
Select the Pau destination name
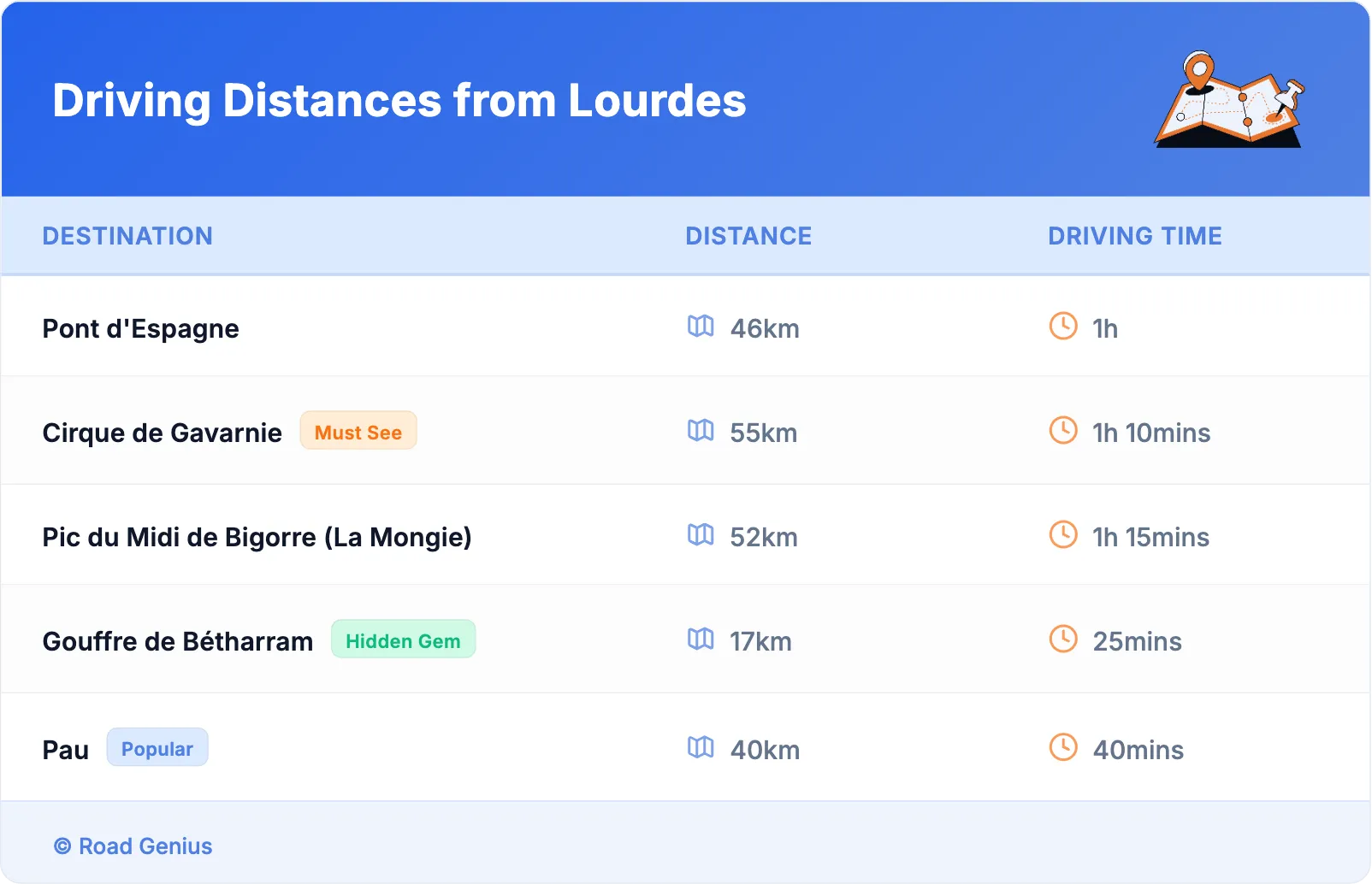click(66, 751)
